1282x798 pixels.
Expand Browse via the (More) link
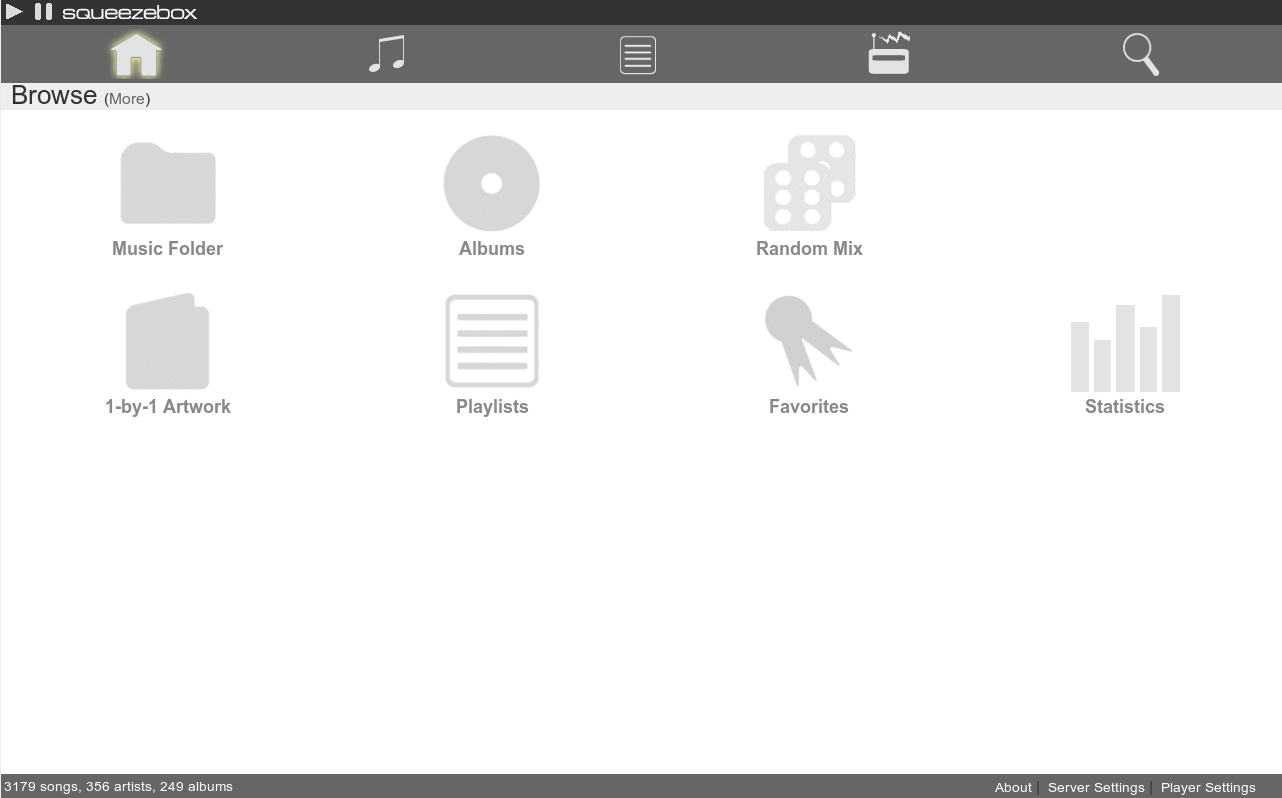pos(127,99)
